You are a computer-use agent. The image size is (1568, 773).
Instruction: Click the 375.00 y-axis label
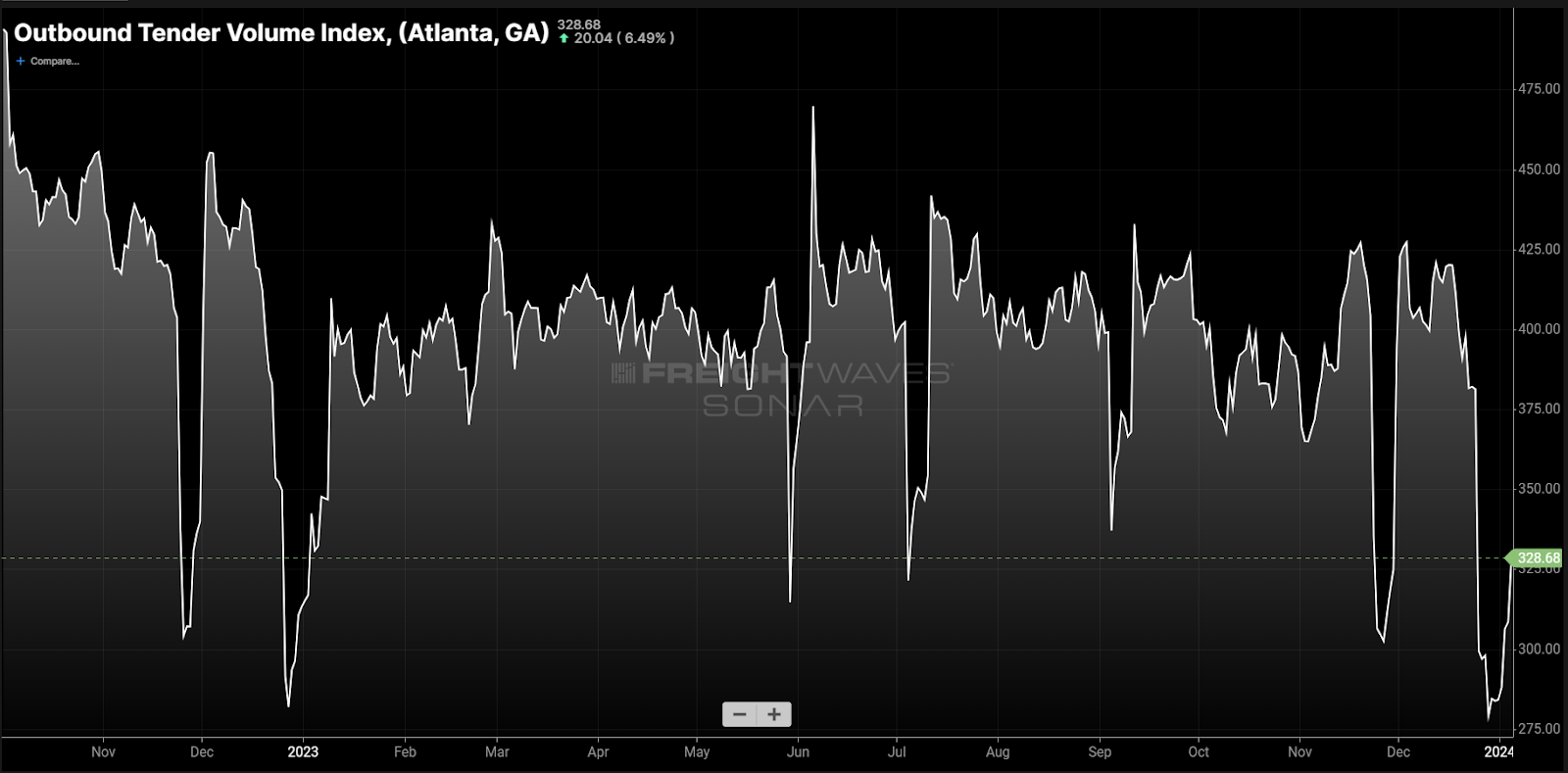point(1539,409)
